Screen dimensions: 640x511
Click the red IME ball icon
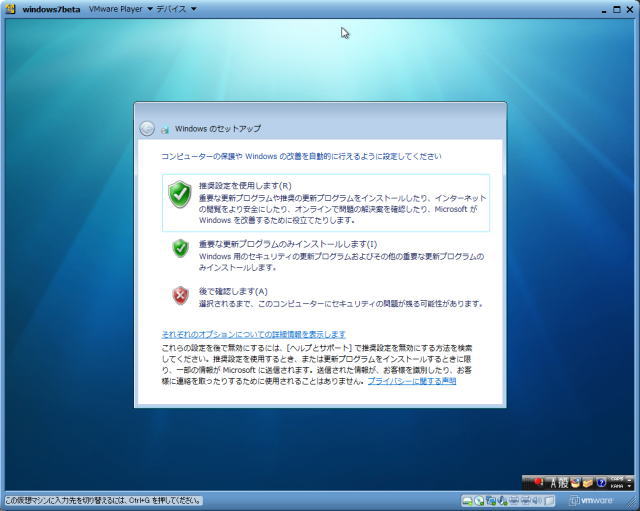tap(539, 481)
